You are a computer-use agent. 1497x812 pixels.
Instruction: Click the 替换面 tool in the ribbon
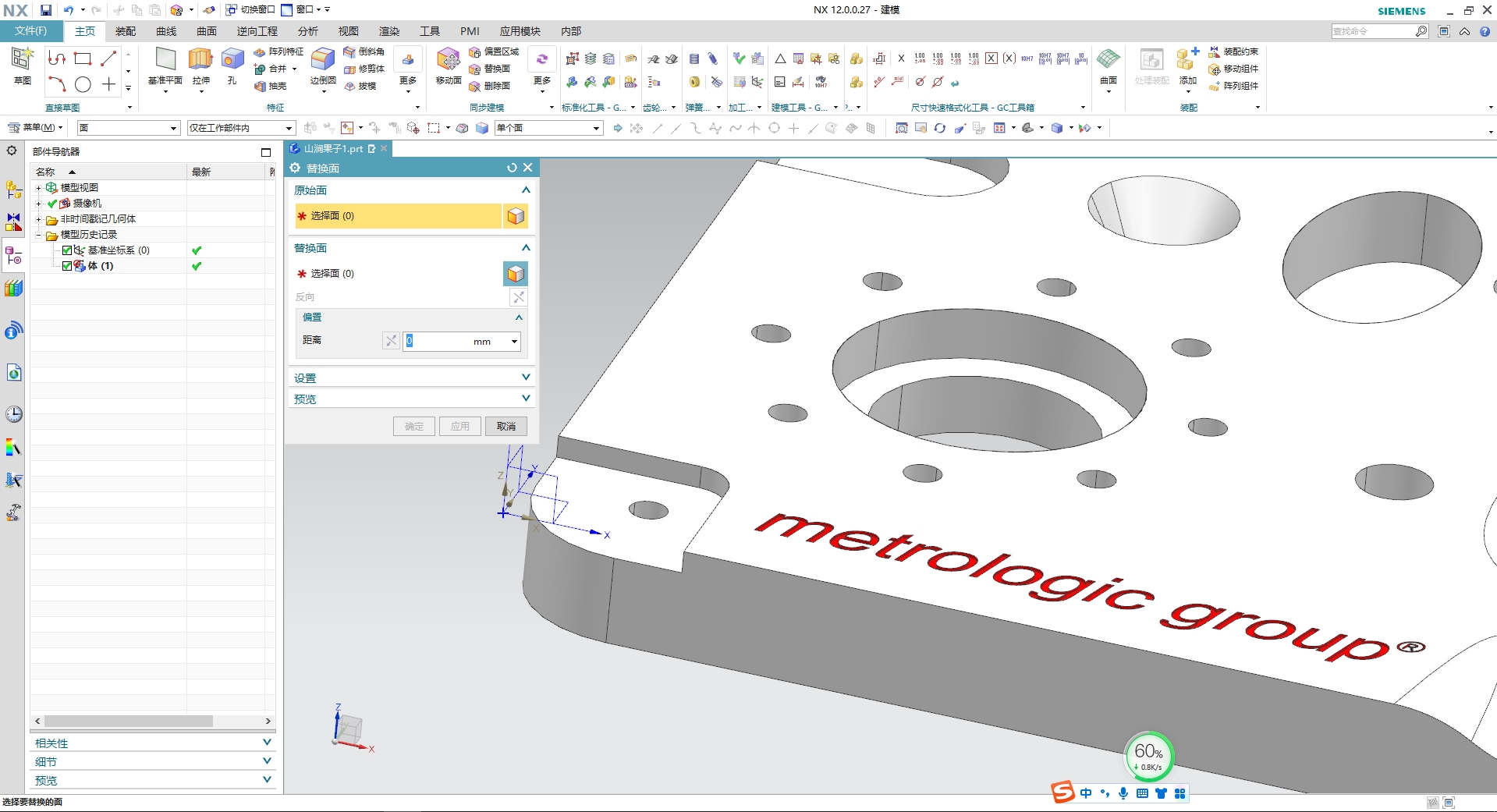coord(490,69)
